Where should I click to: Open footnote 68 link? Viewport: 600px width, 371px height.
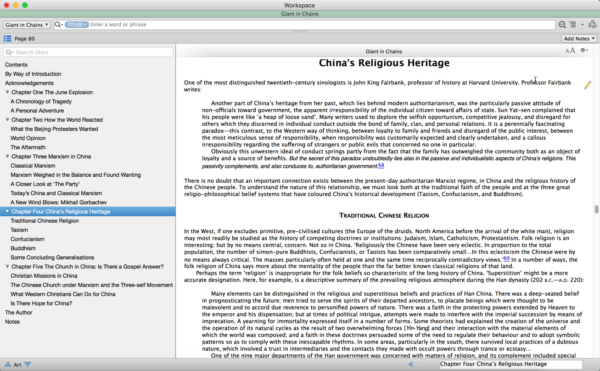pos(381,166)
